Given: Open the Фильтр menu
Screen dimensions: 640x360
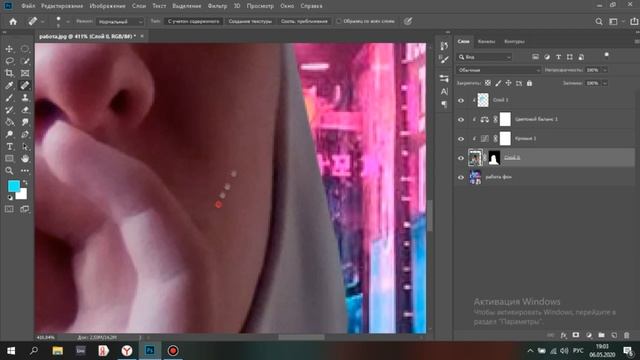Looking at the screenshot, I should (x=217, y=6).
